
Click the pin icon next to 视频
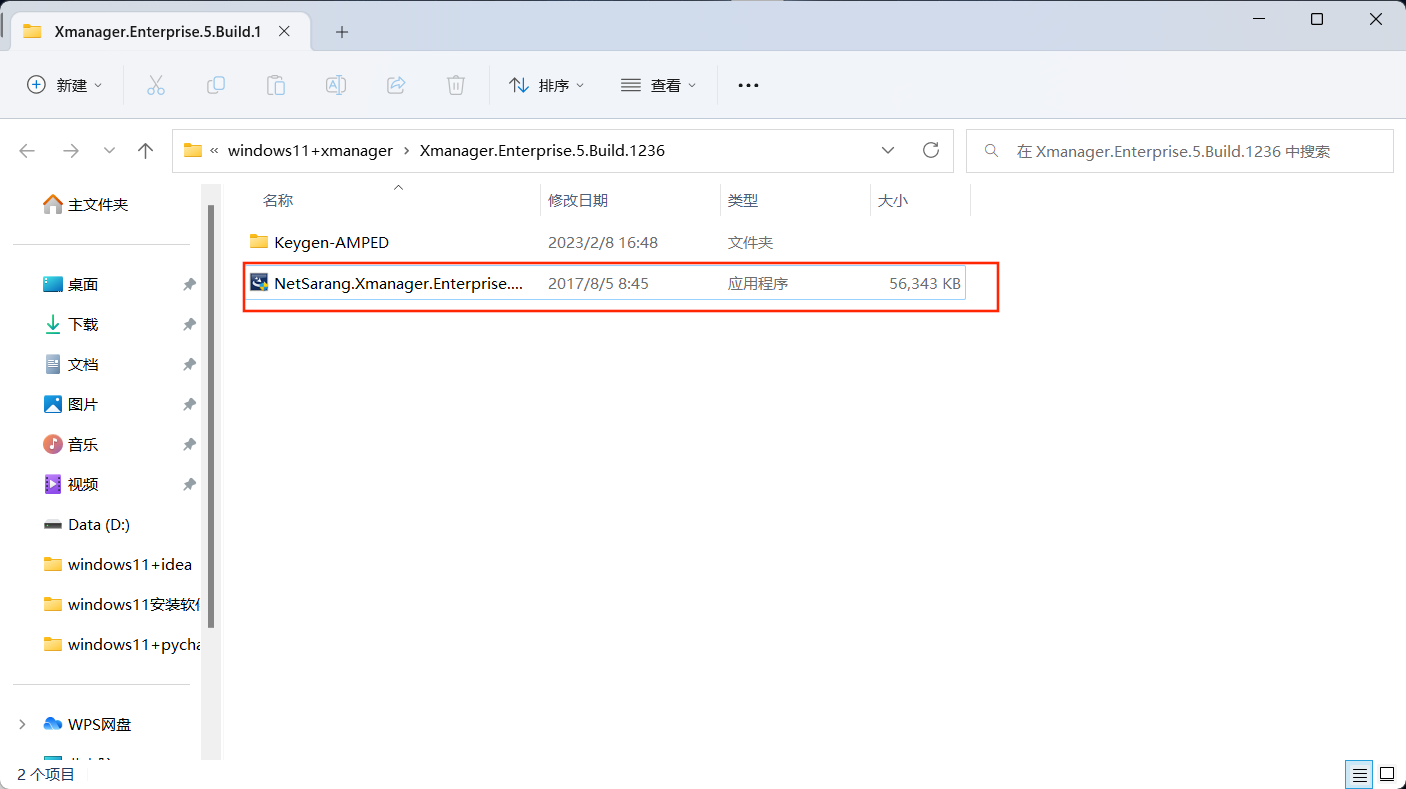point(189,485)
